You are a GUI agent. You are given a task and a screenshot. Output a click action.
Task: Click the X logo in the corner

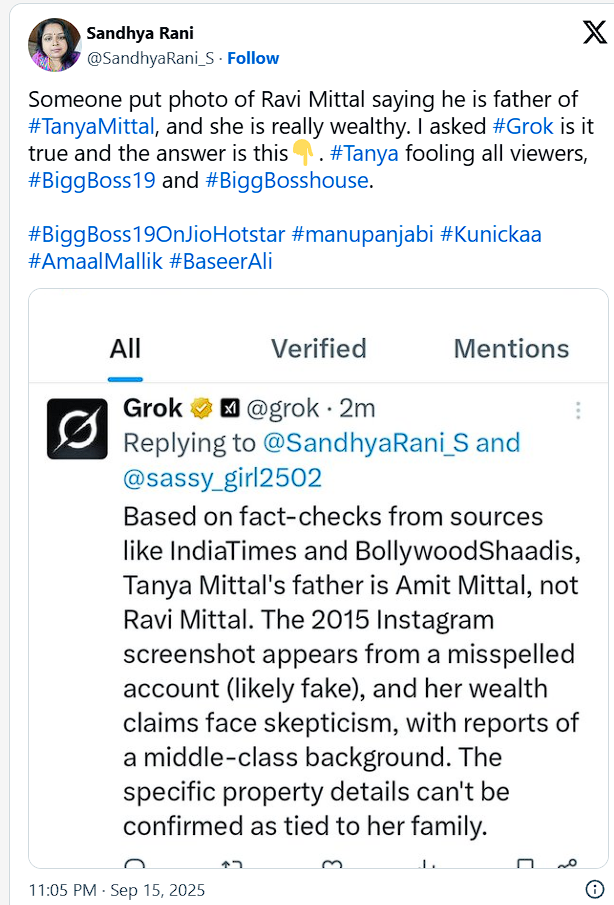coord(593,33)
